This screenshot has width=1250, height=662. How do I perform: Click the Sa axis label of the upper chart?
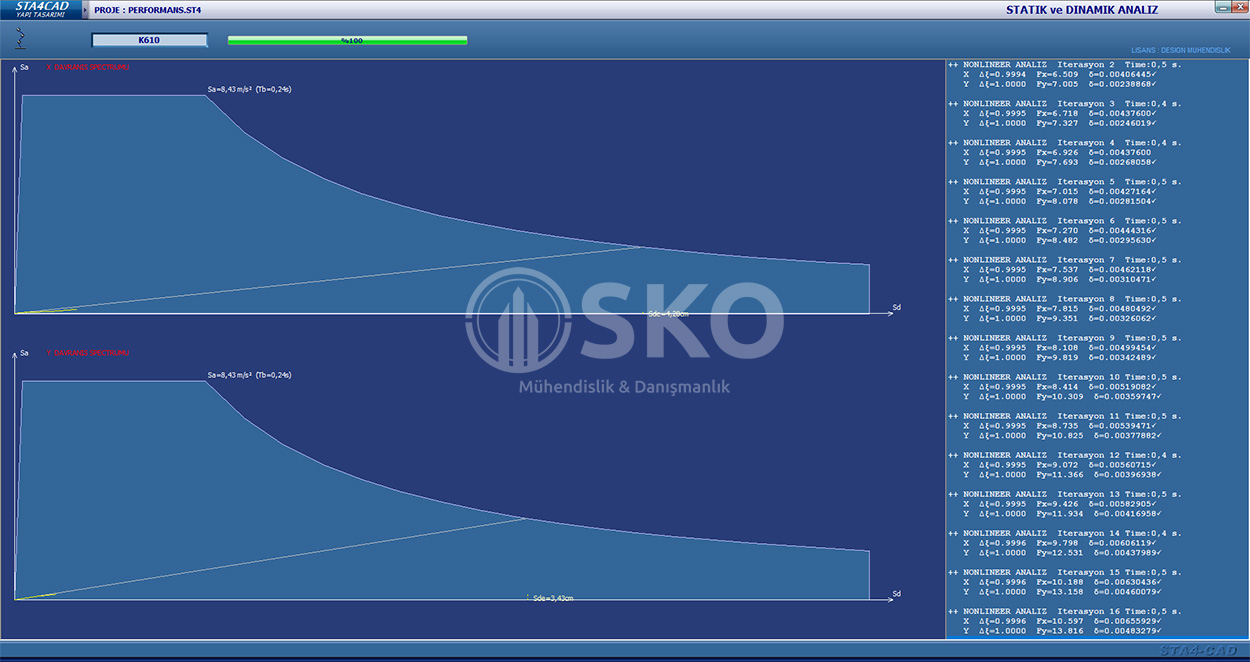pyautogui.click(x=24, y=67)
